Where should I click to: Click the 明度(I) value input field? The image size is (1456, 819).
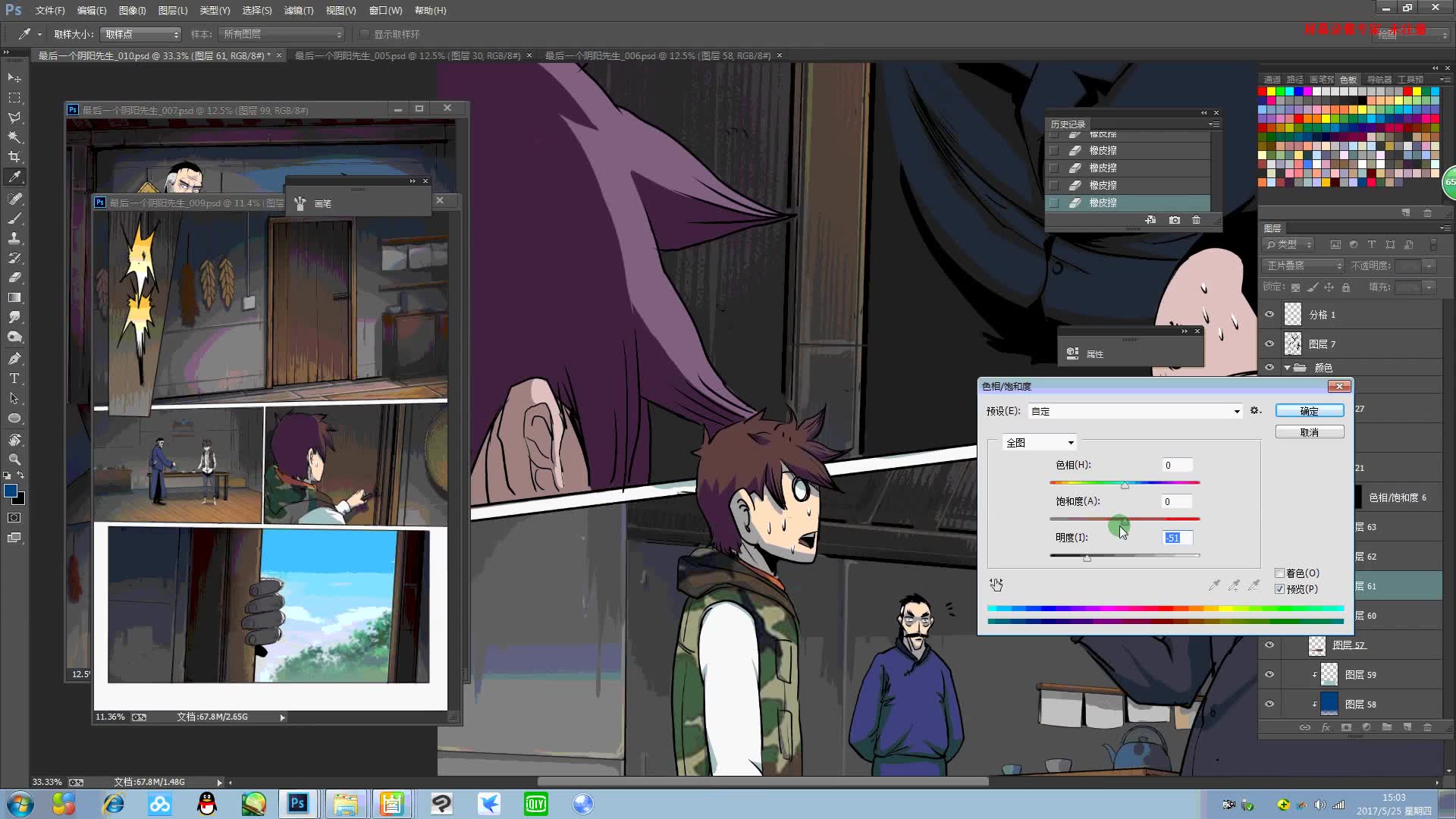[1178, 538]
